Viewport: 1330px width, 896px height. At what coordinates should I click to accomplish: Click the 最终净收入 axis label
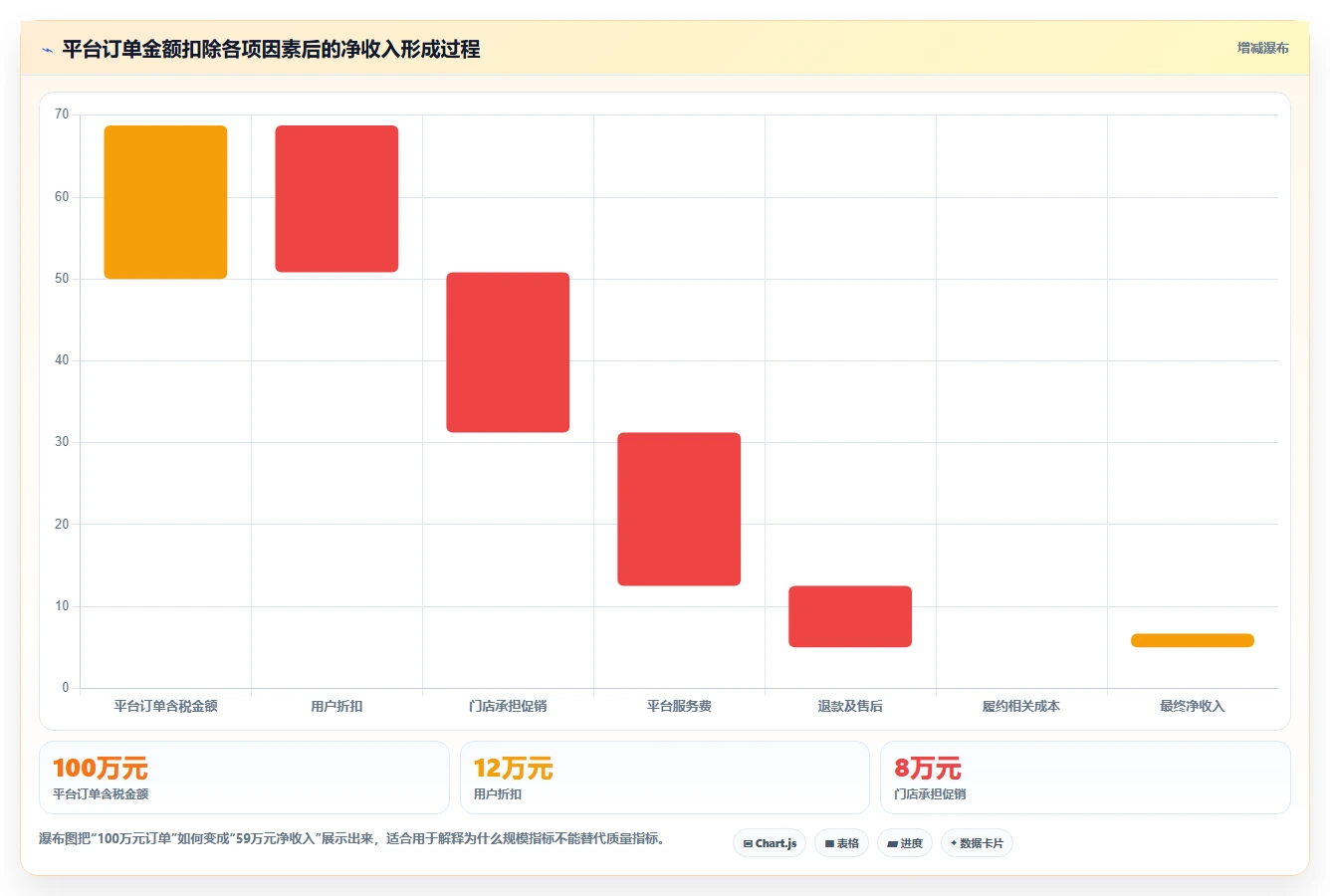coord(1193,706)
